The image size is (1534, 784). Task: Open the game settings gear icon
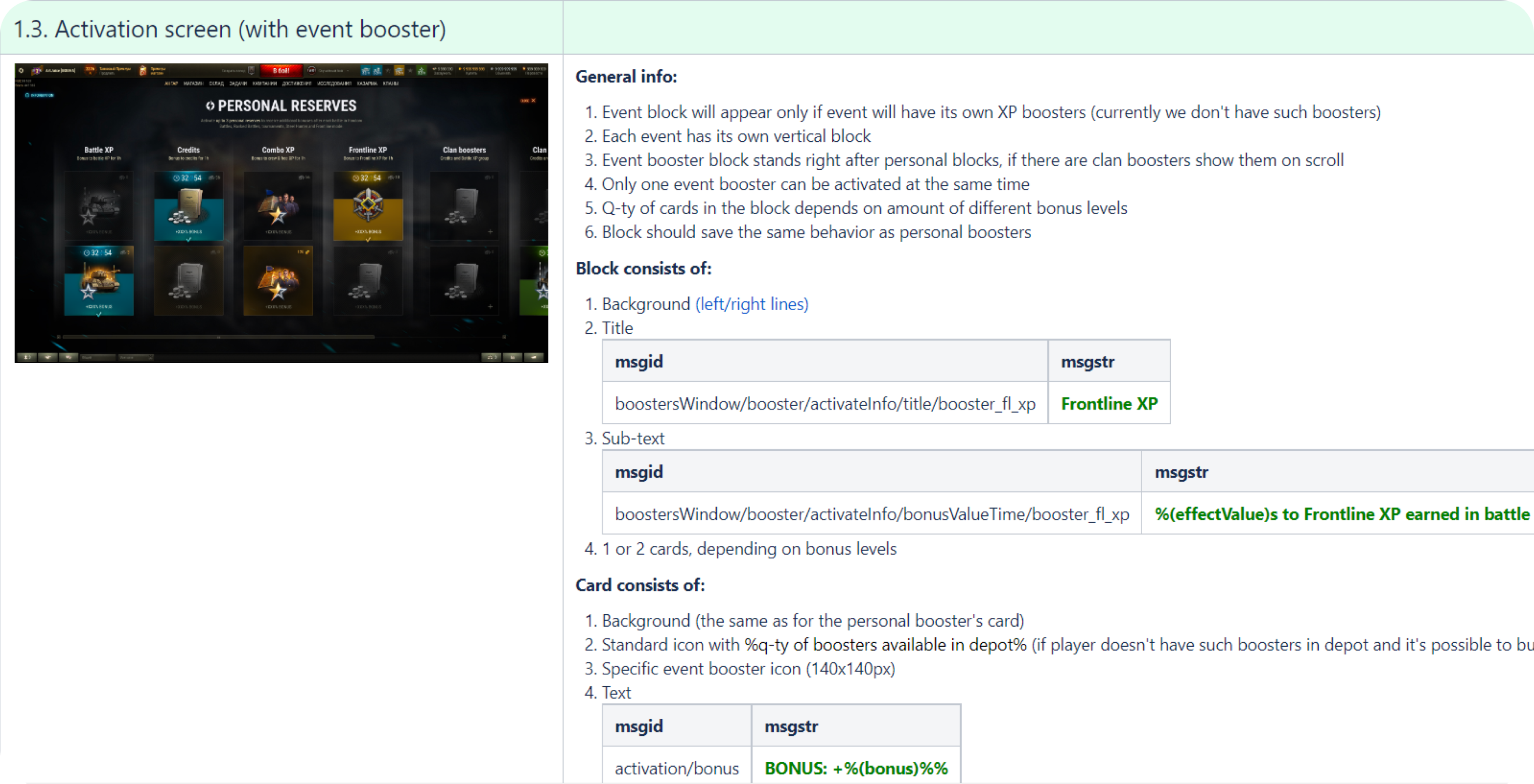pos(21,70)
